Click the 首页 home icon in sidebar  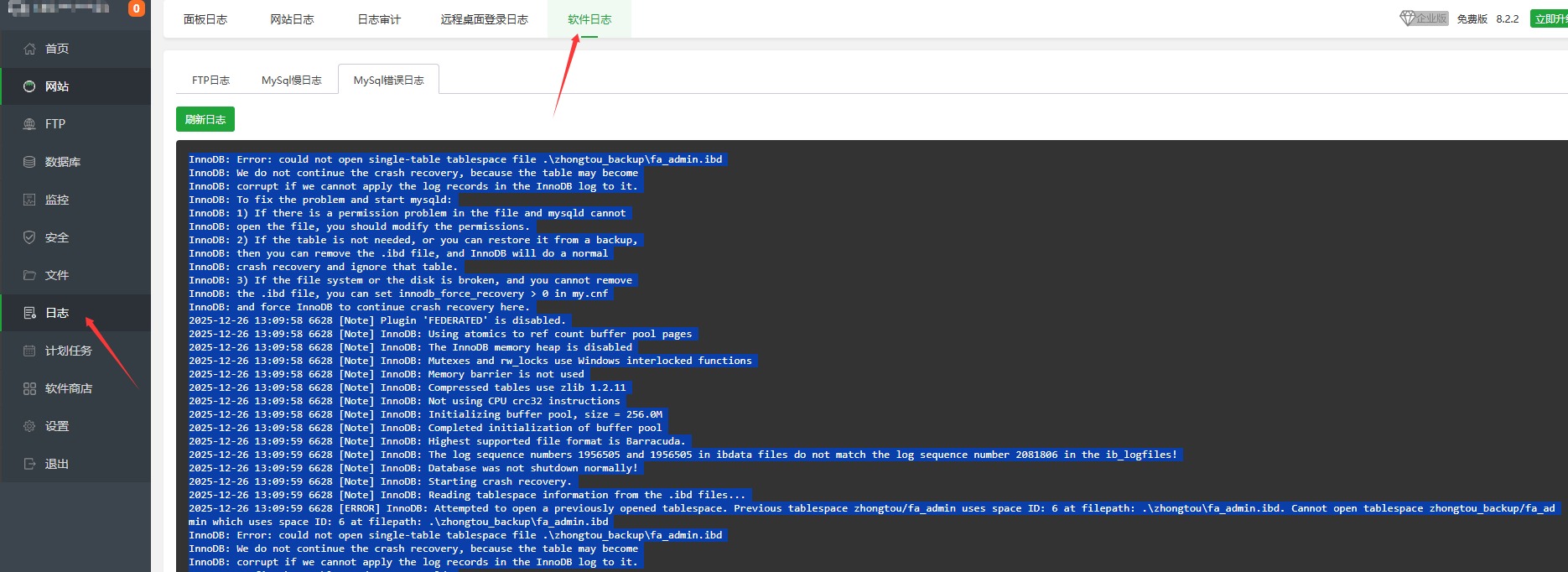pyautogui.click(x=29, y=49)
